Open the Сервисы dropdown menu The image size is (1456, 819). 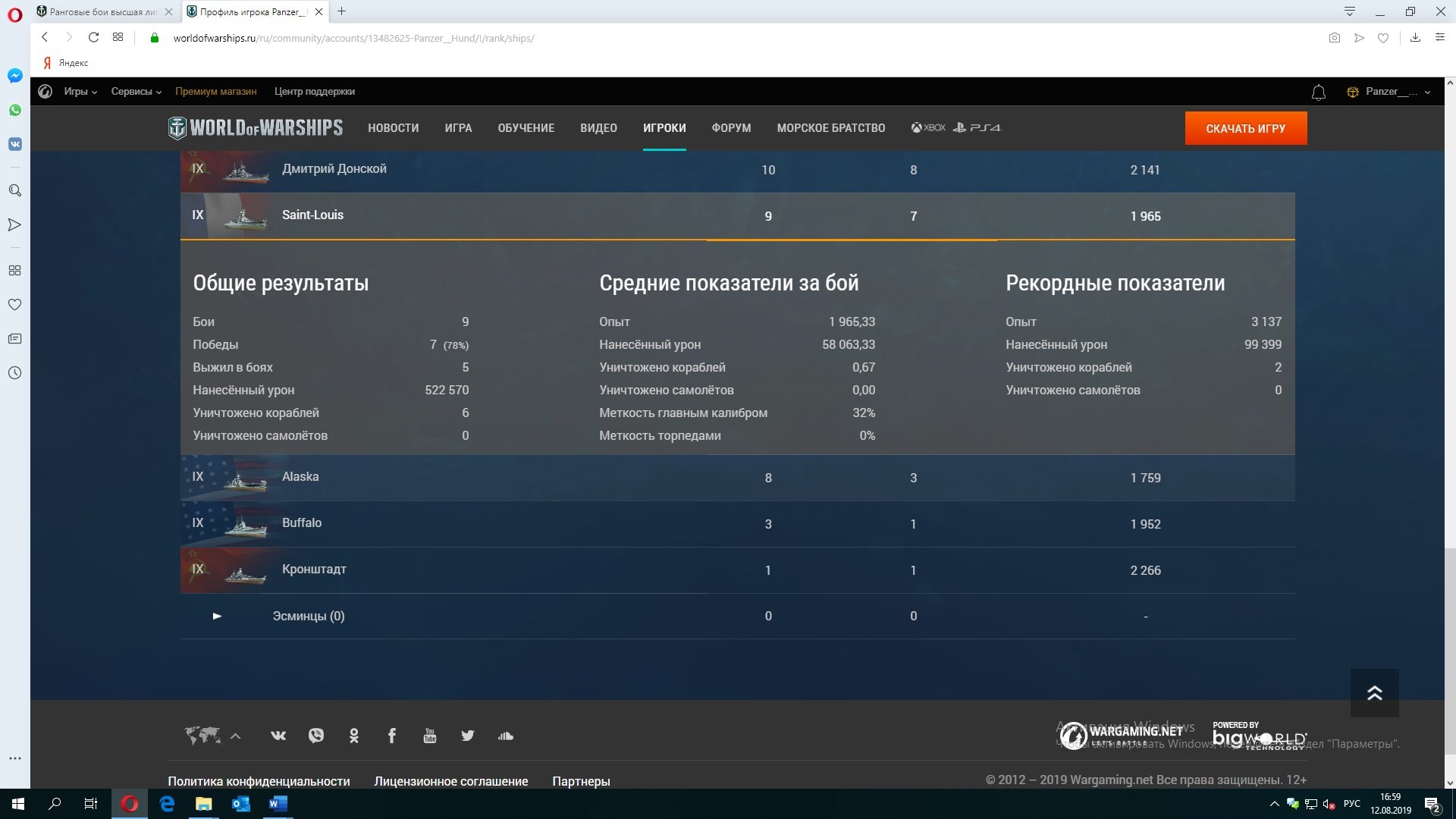(x=136, y=92)
